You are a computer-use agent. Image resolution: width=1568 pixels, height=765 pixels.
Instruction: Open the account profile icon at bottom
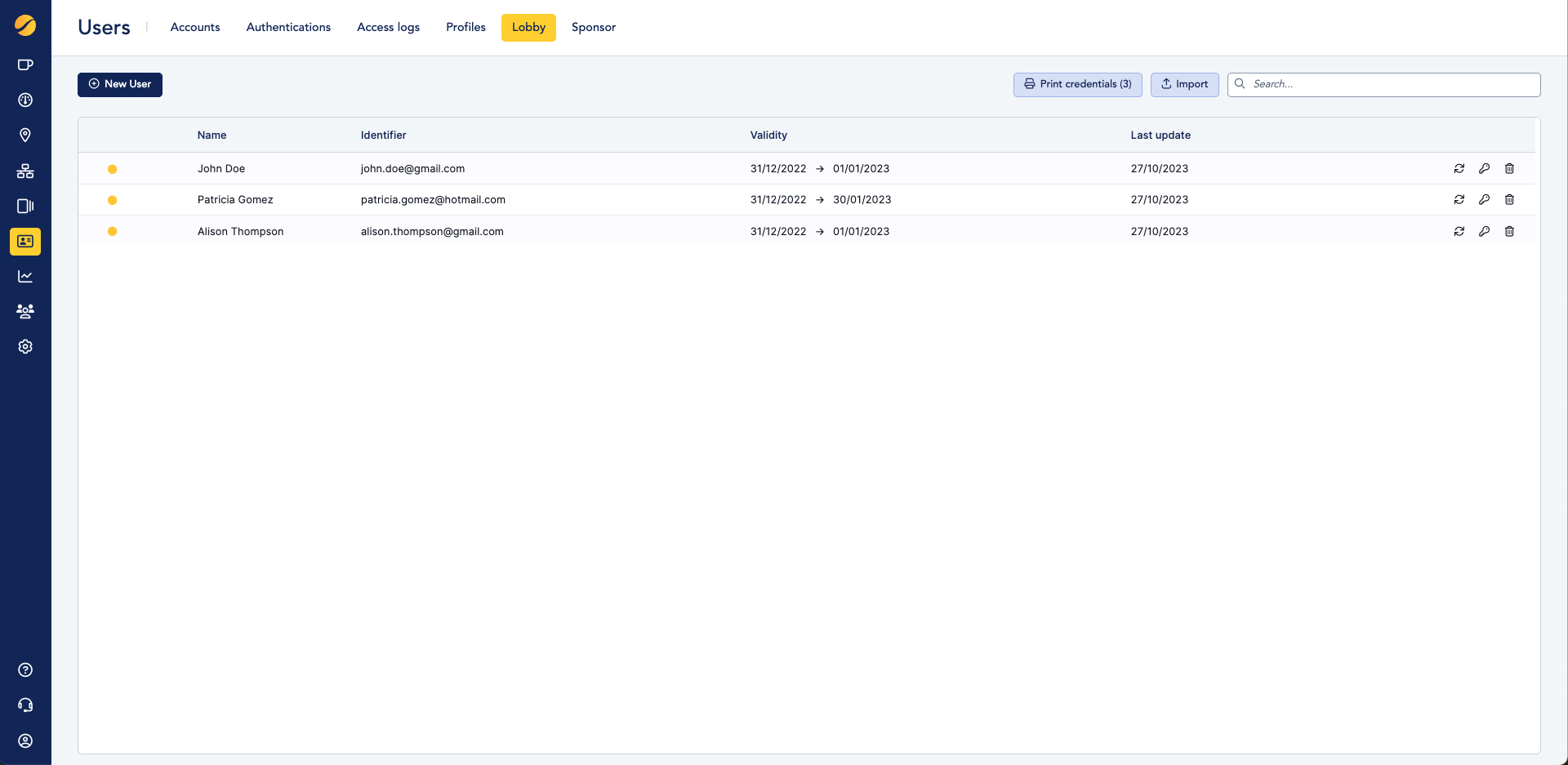point(25,741)
